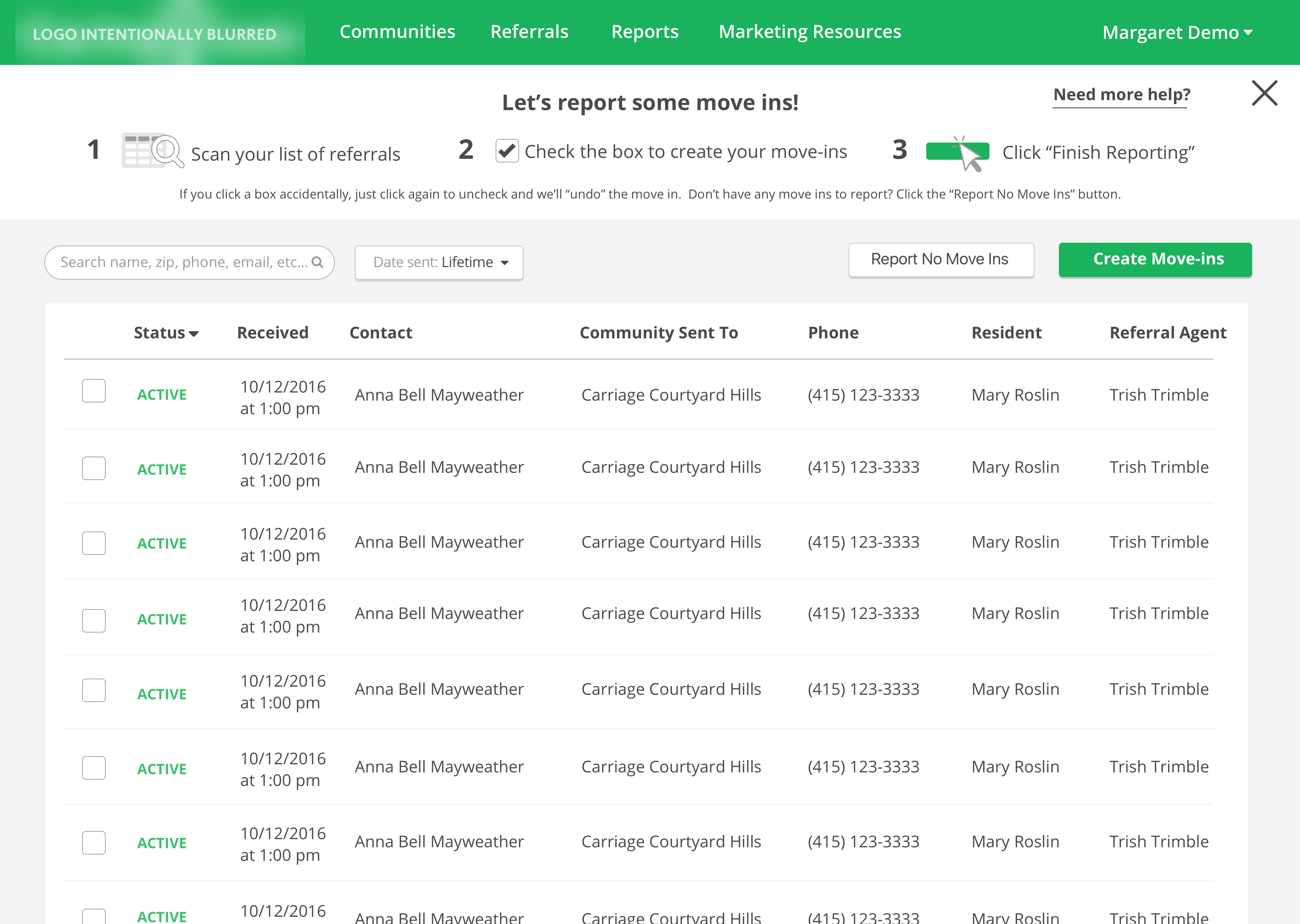Open the Referrals navigation item
The height and width of the screenshot is (924, 1300).
pyautogui.click(x=529, y=32)
